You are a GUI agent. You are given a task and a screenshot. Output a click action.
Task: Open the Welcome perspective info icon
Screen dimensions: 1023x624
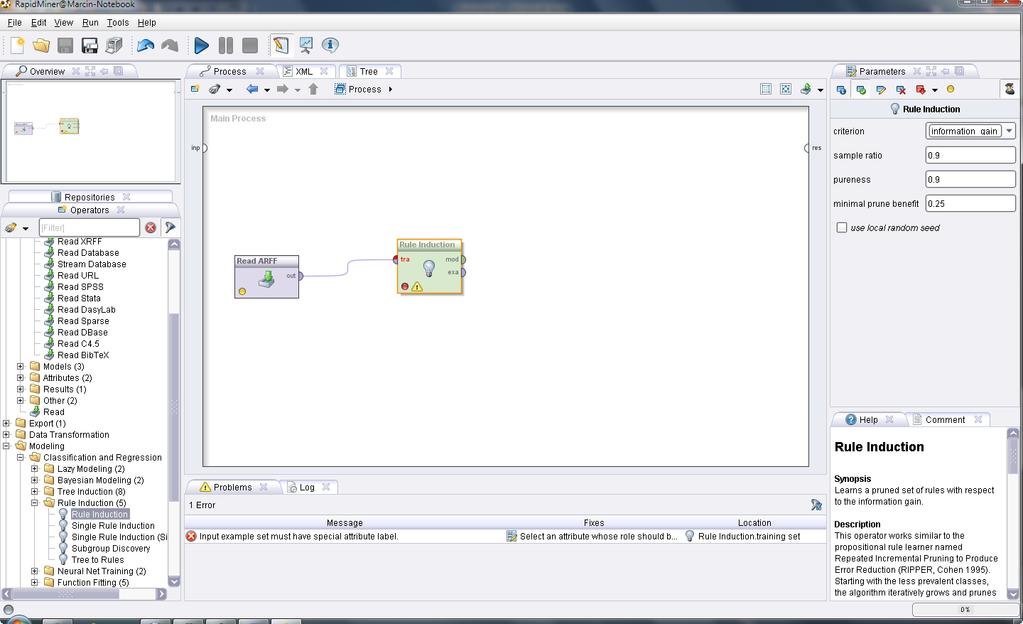330,45
